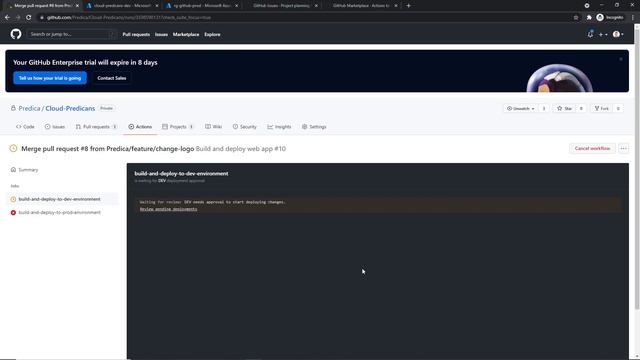Dismiss the Enterprise trial banner
Viewport: 640px width, 360px height.
(x=621, y=59)
